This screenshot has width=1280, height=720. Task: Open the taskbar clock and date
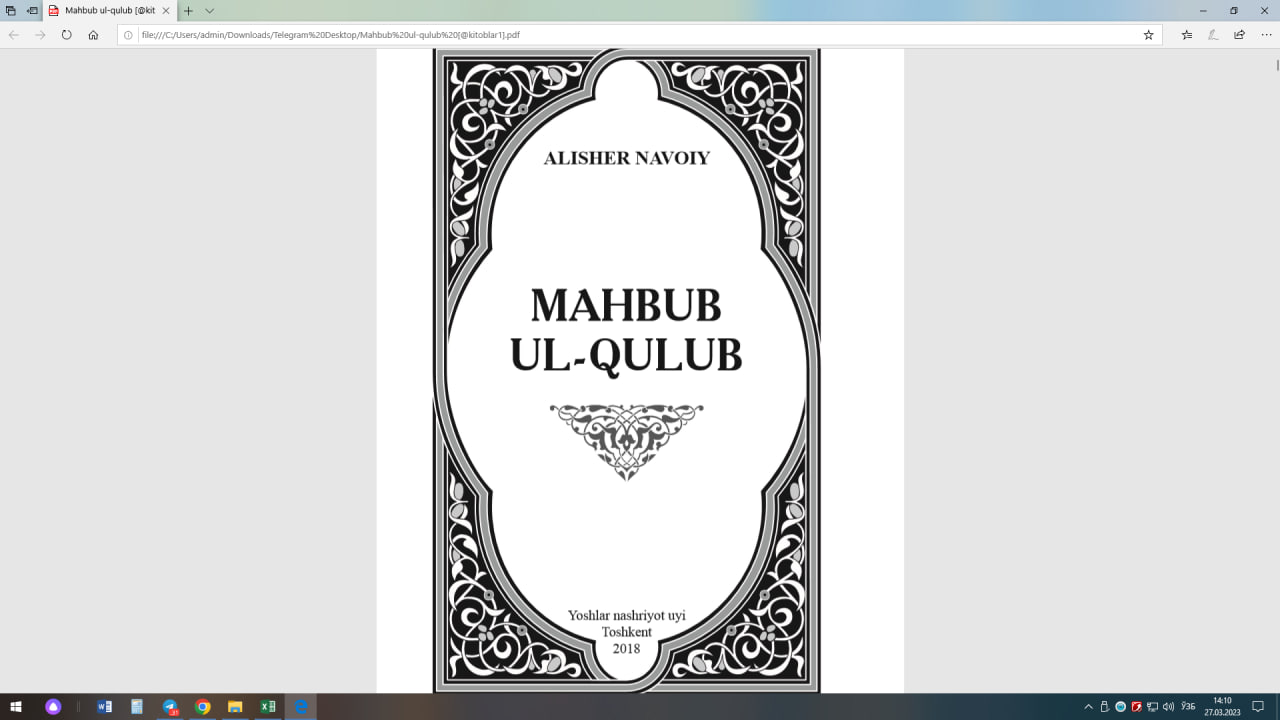tap(1222, 707)
